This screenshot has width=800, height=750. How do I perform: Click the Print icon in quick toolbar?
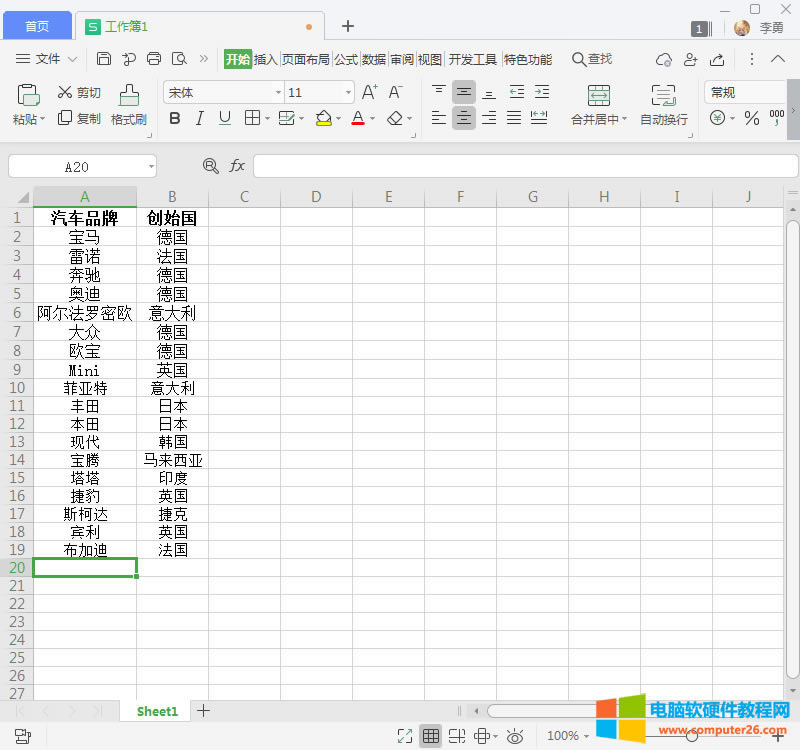tap(154, 59)
